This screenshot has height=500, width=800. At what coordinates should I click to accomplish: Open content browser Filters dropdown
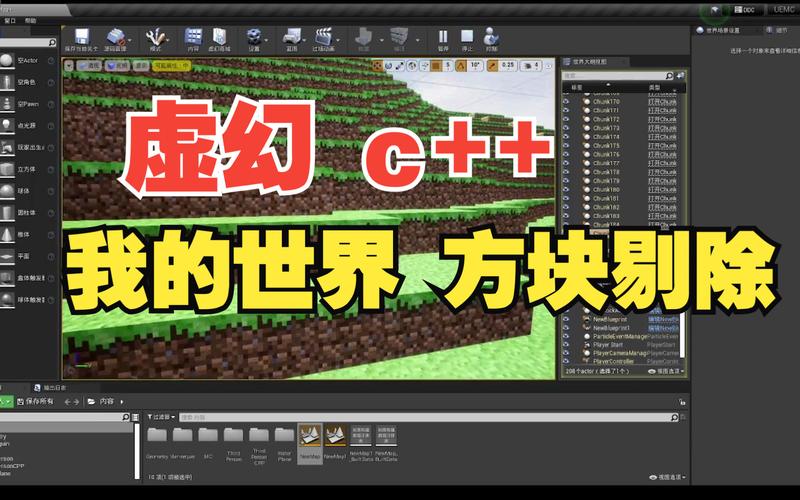(161, 417)
